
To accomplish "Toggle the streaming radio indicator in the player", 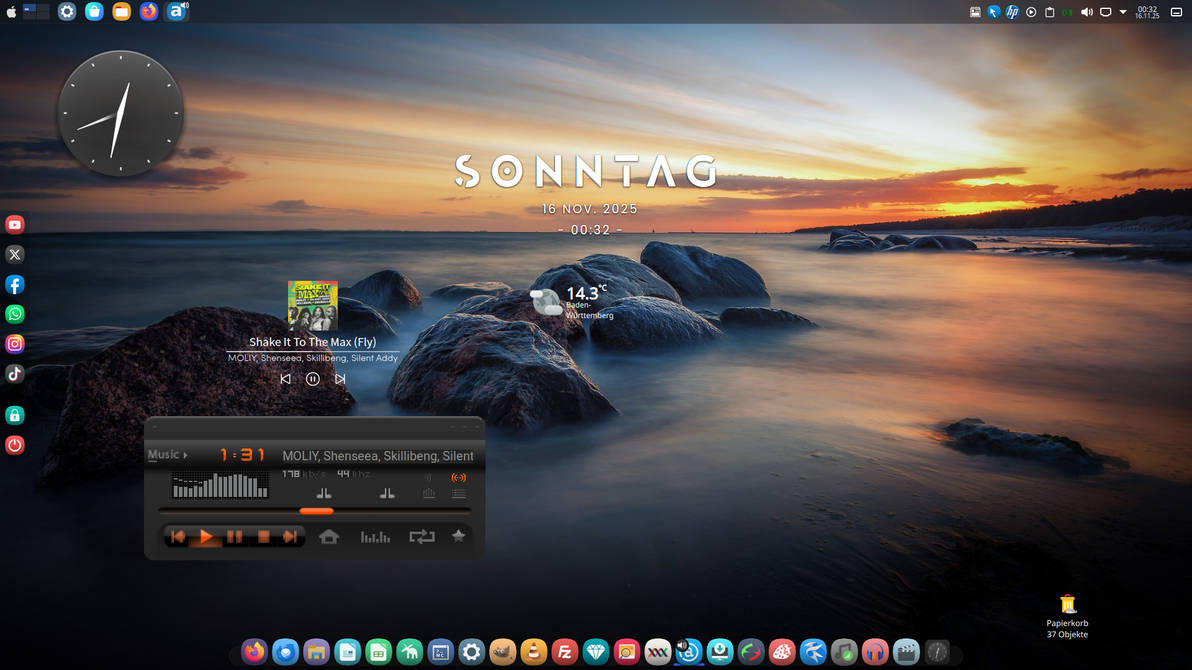I will pos(458,477).
